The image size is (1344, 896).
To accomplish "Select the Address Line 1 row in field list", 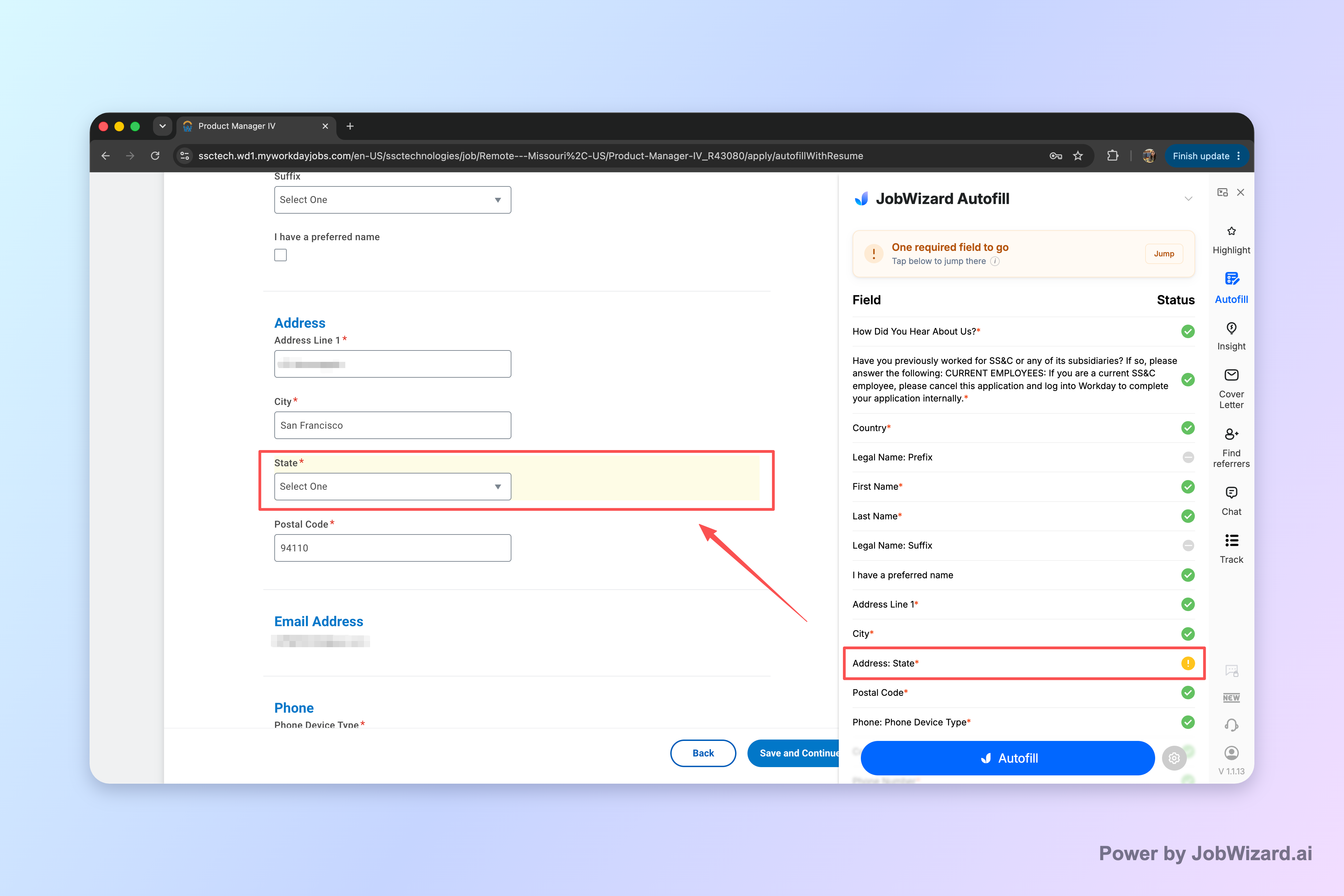I will pos(1024,604).
